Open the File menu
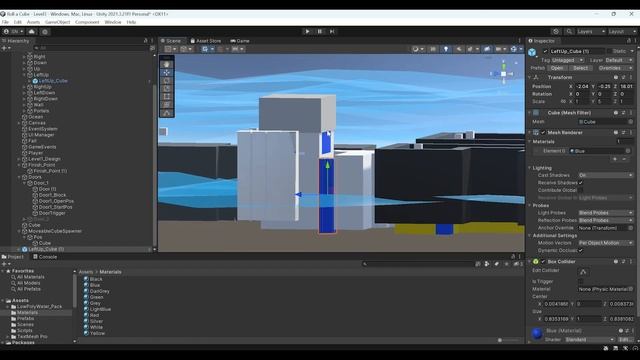Screen dimensions: 640x360 click(5, 22)
